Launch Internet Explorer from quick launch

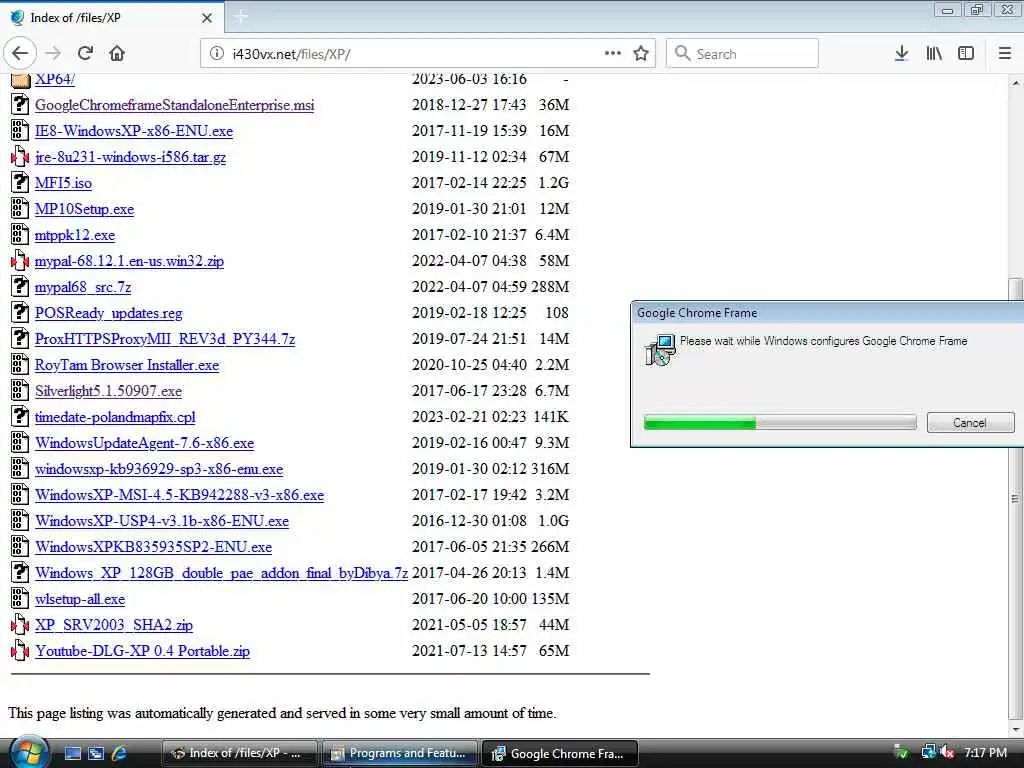click(x=120, y=753)
